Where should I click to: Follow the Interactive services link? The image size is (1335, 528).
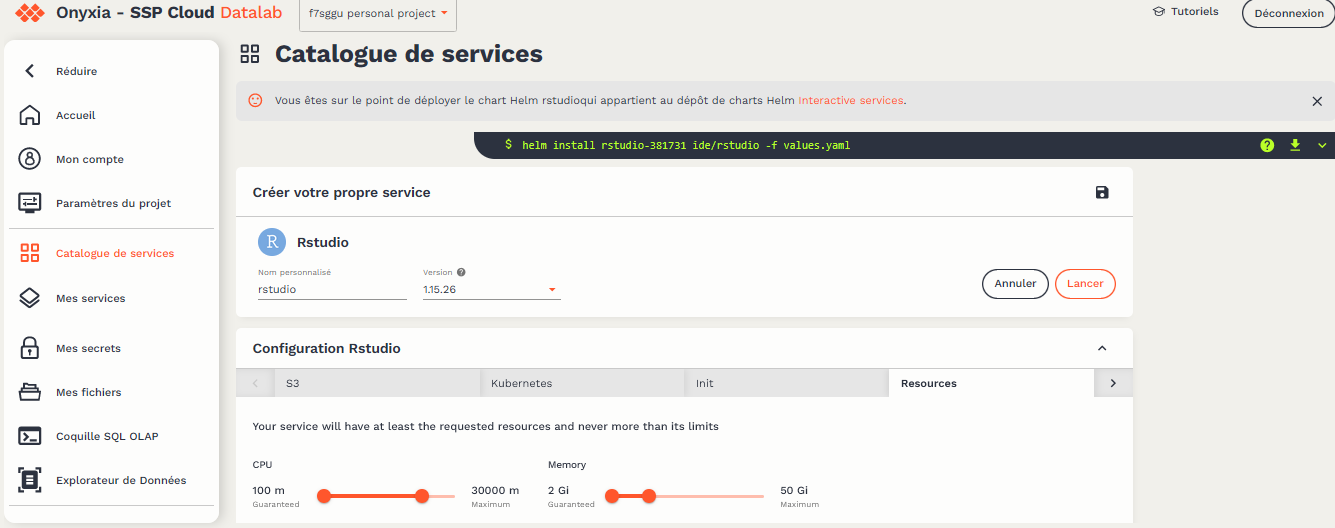pyautogui.click(x=850, y=101)
